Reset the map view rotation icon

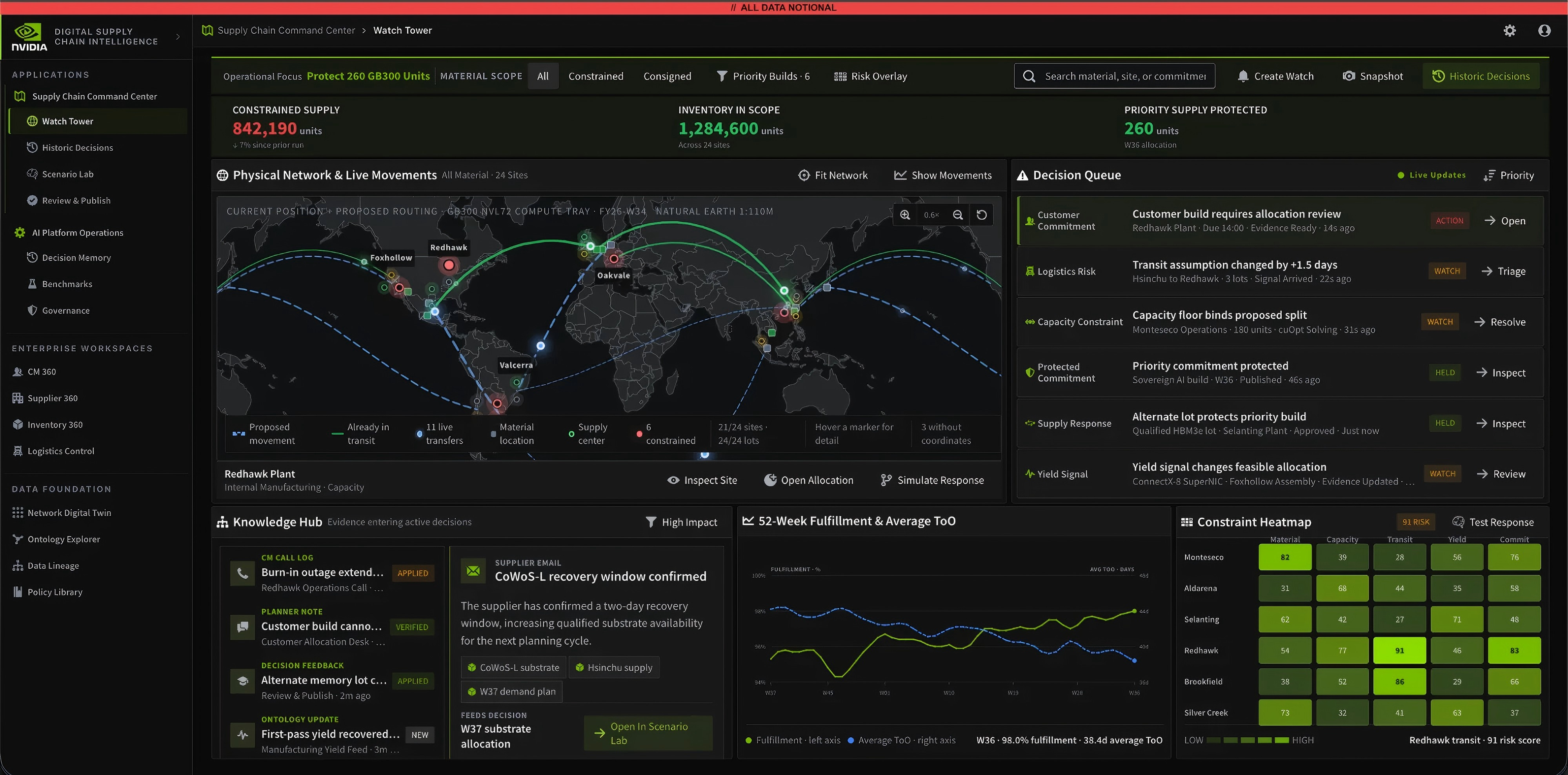[982, 215]
